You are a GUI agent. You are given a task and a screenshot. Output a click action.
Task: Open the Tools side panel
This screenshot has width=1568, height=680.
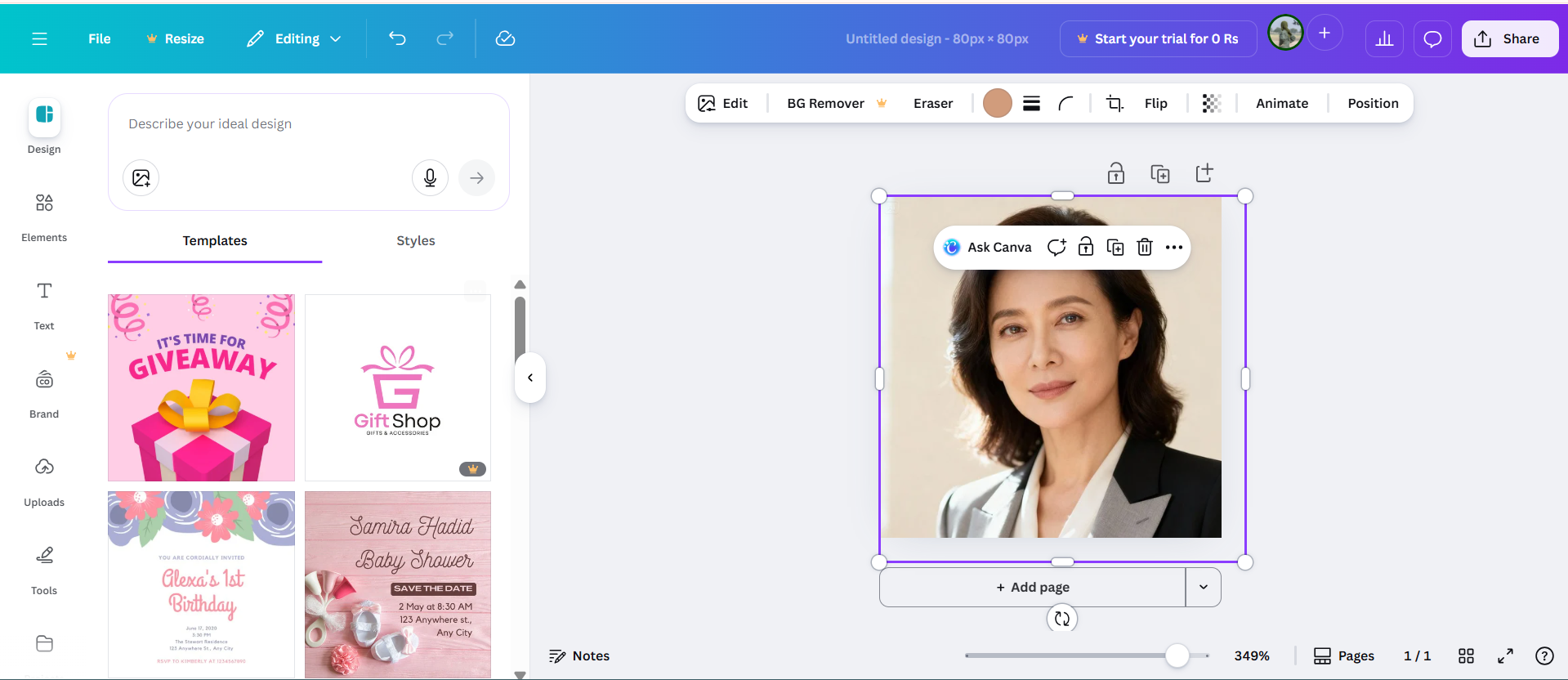[44, 570]
